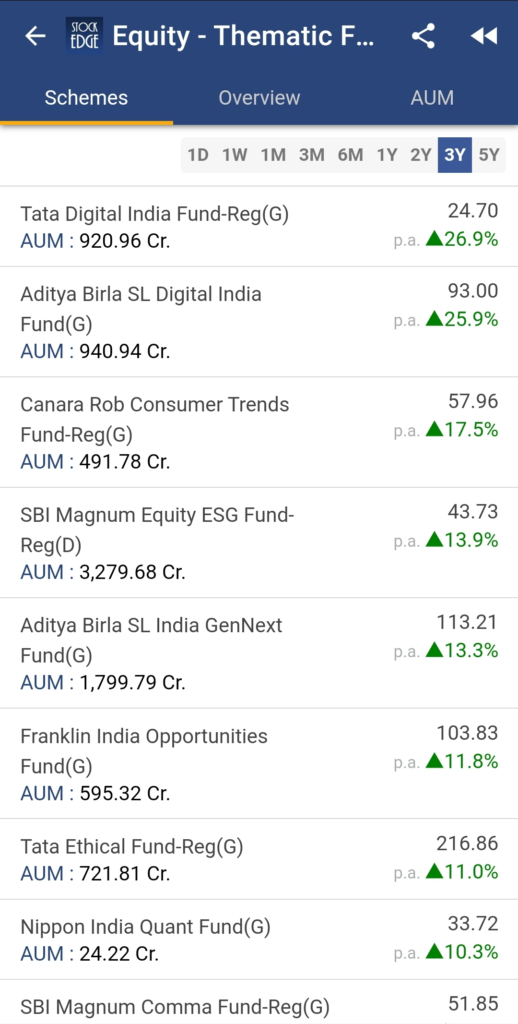Open Franklin India Opportunities Fund(G)

pos(259,763)
